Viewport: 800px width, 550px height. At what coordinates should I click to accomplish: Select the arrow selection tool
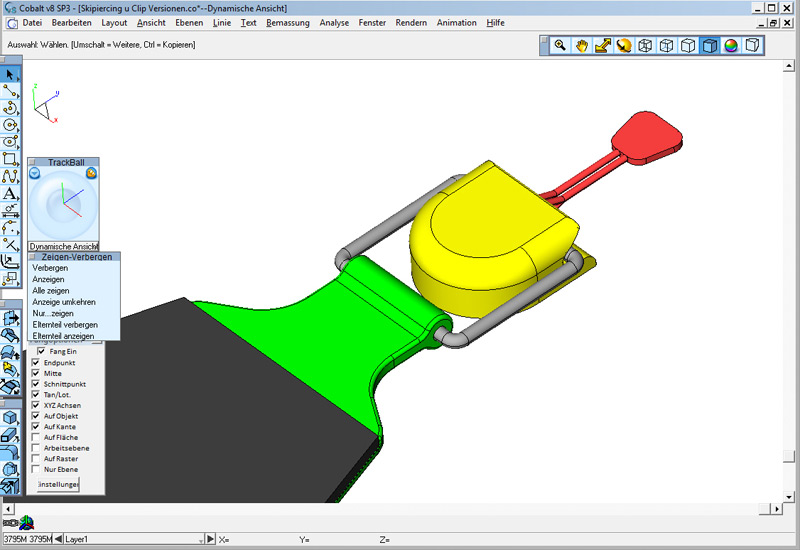point(11,74)
